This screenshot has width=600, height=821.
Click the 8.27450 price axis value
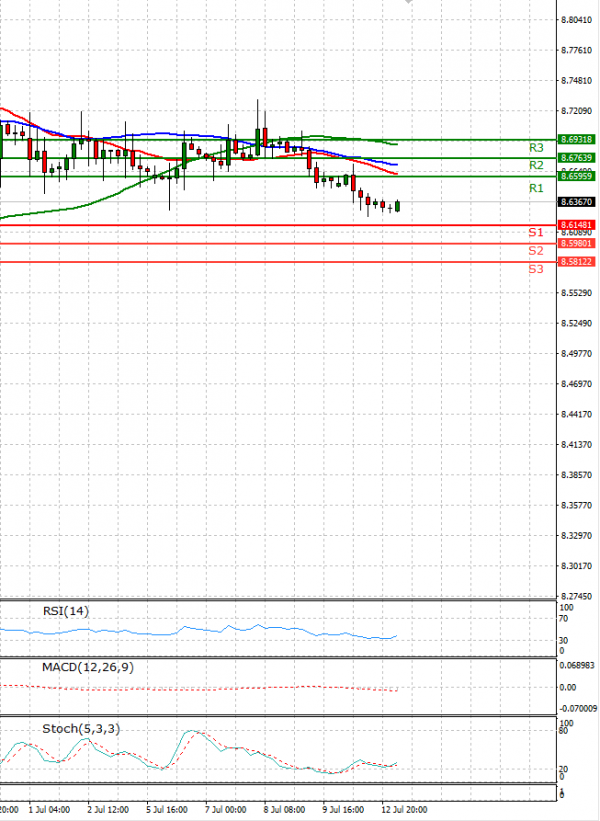[x=576, y=596]
